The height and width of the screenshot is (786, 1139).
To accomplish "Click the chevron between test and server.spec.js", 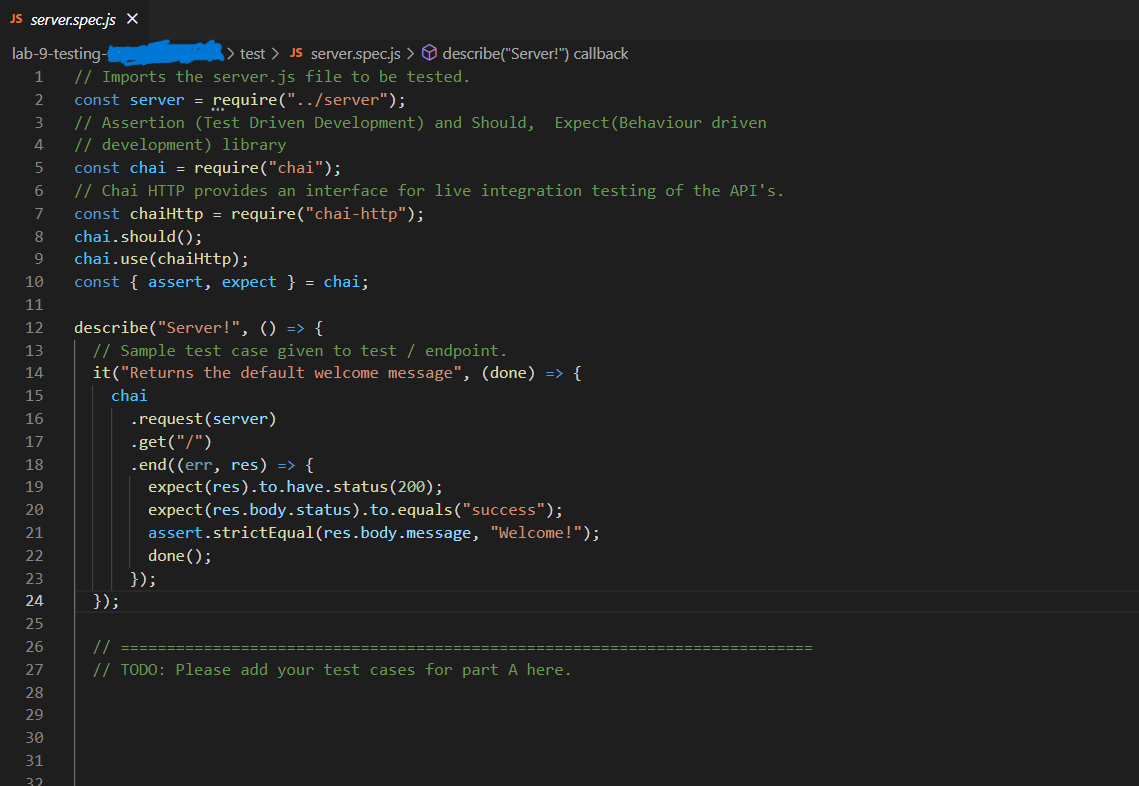I will point(274,54).
